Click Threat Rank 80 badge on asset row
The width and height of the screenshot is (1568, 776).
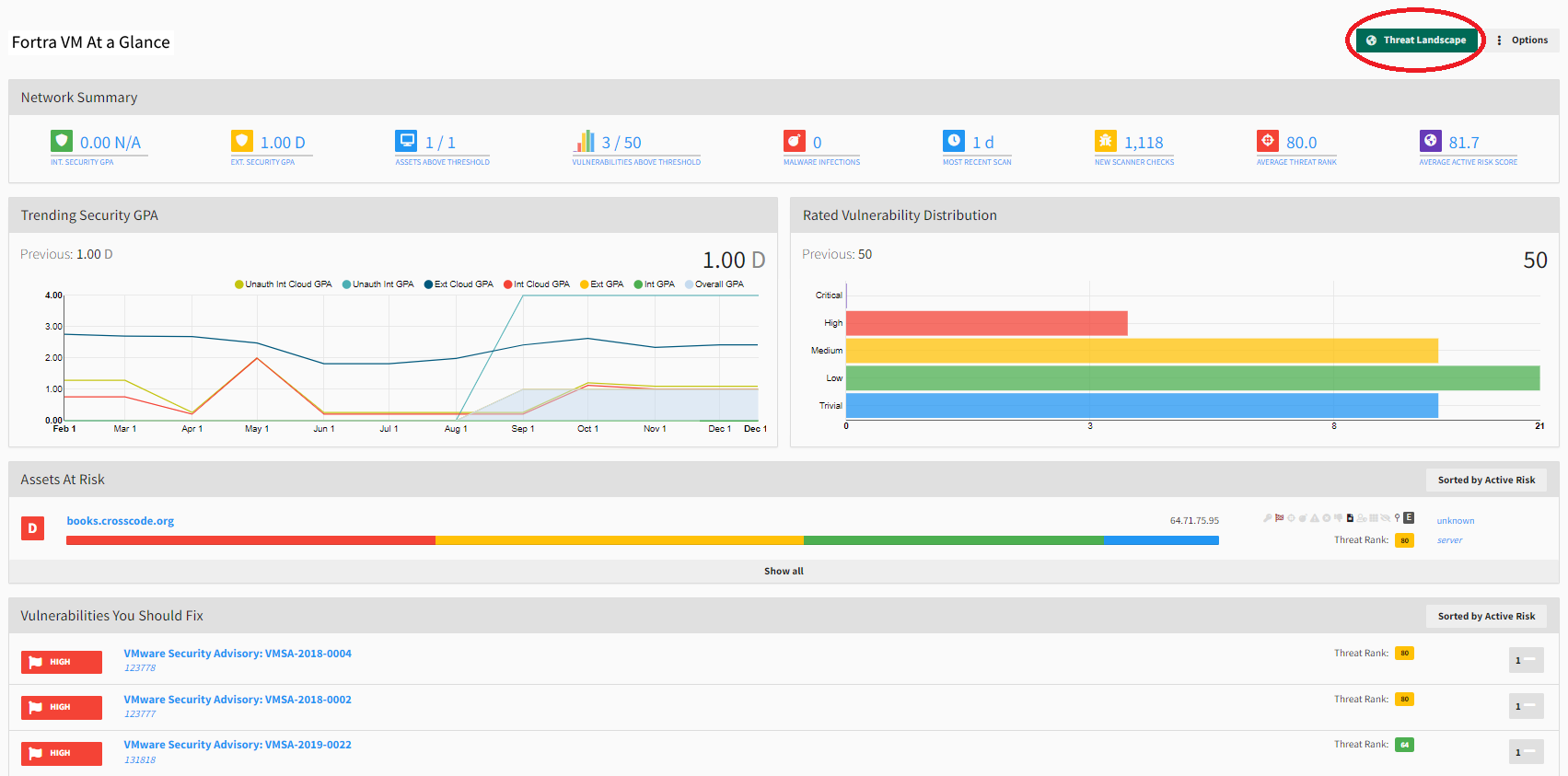pyautogui.click(x=1404, y=540)
